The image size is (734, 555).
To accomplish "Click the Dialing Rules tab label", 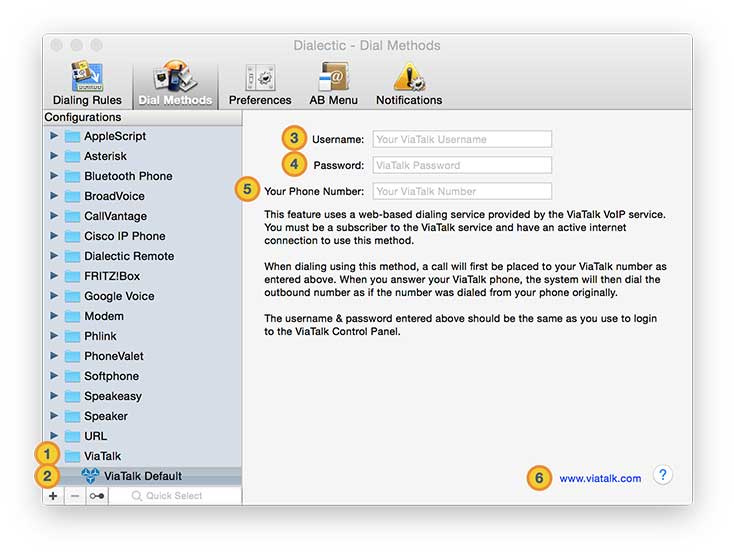I will pos(87,100).
